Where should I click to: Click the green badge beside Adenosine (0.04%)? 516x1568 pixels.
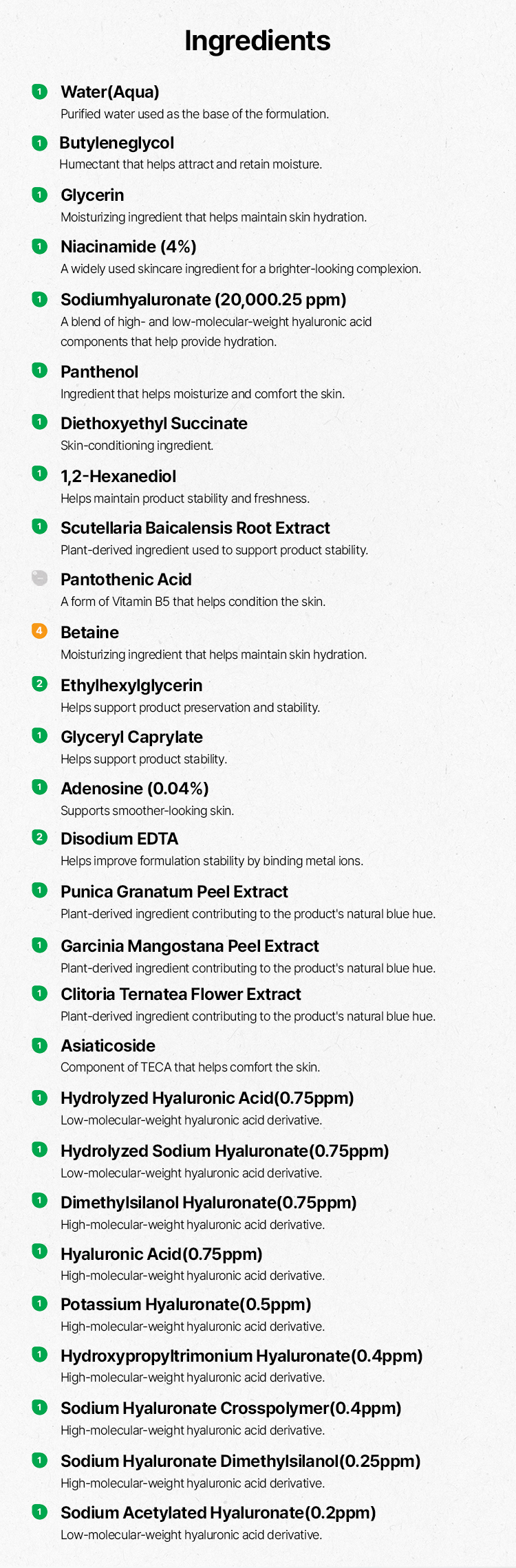[40, 787]
